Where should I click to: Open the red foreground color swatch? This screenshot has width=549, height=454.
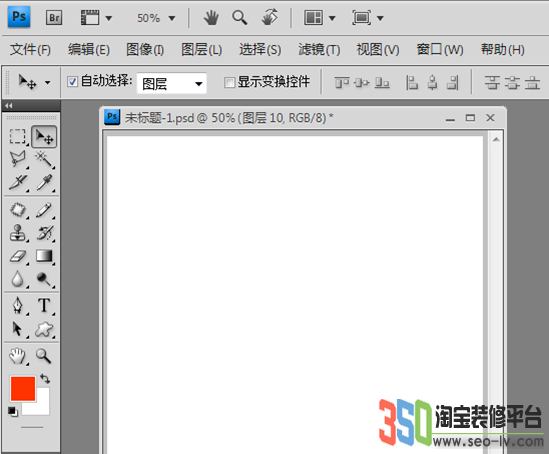point(23,389)
